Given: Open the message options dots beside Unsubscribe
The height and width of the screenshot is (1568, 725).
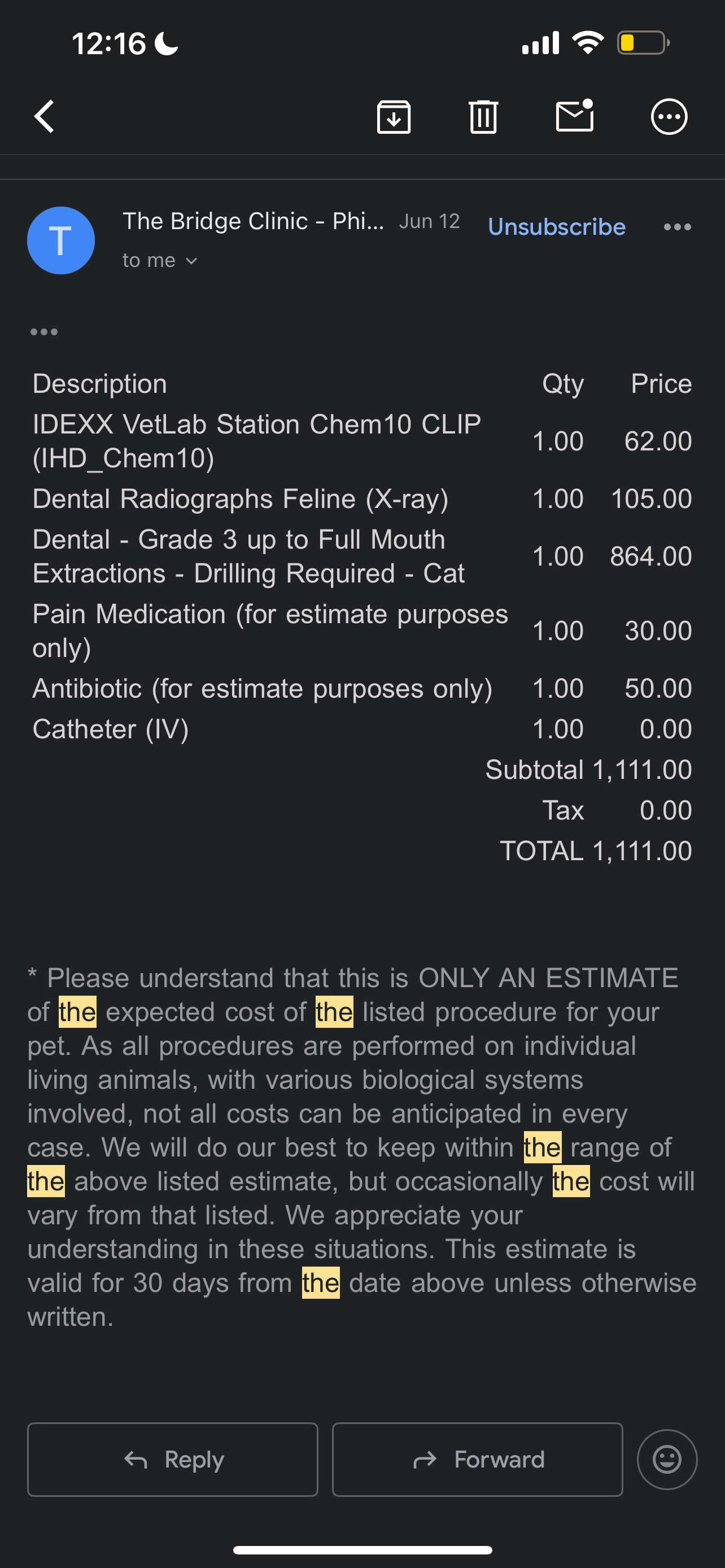Looking at the screenshot, I should (677, 227).
